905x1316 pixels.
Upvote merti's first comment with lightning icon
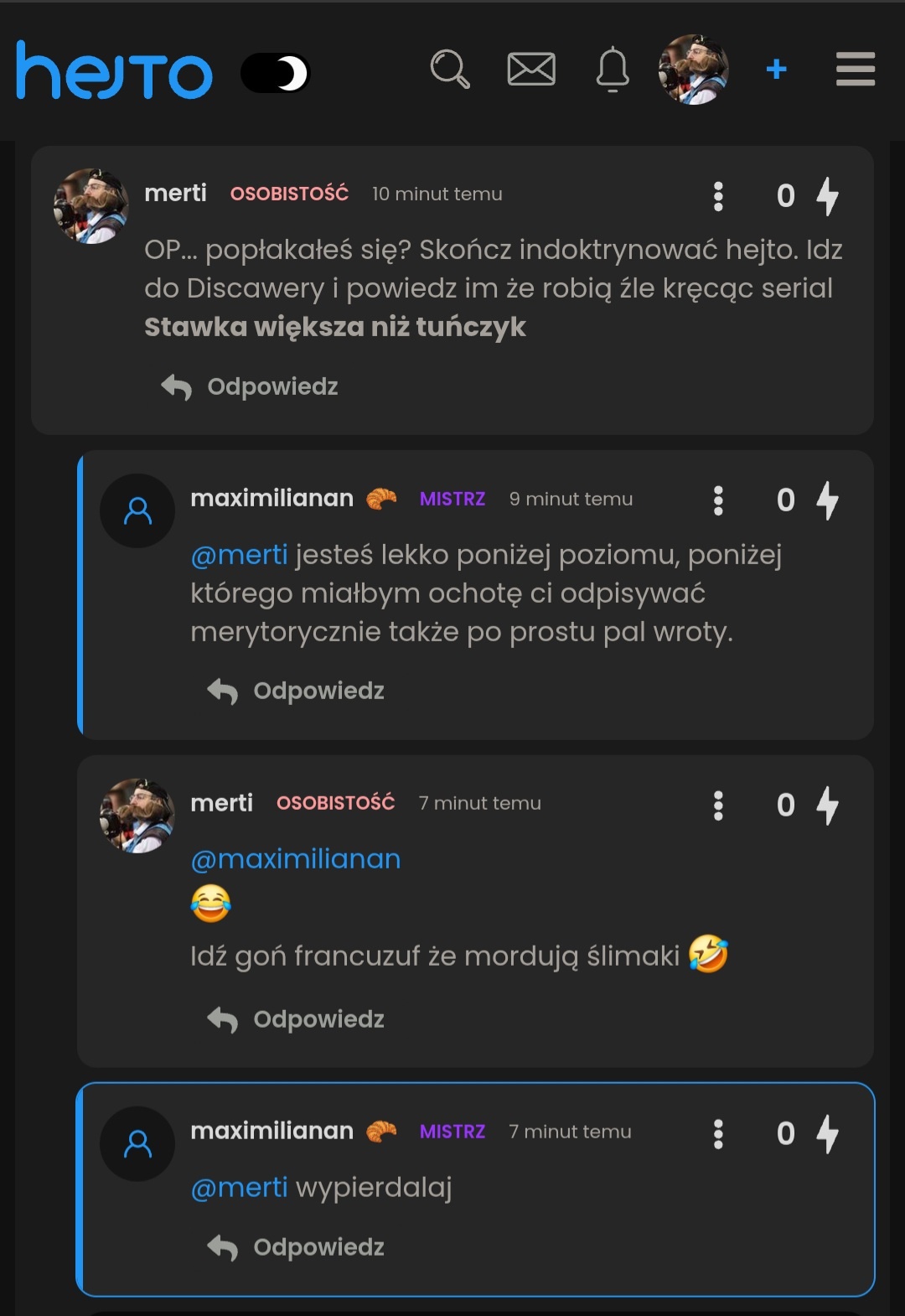point(828,196)
